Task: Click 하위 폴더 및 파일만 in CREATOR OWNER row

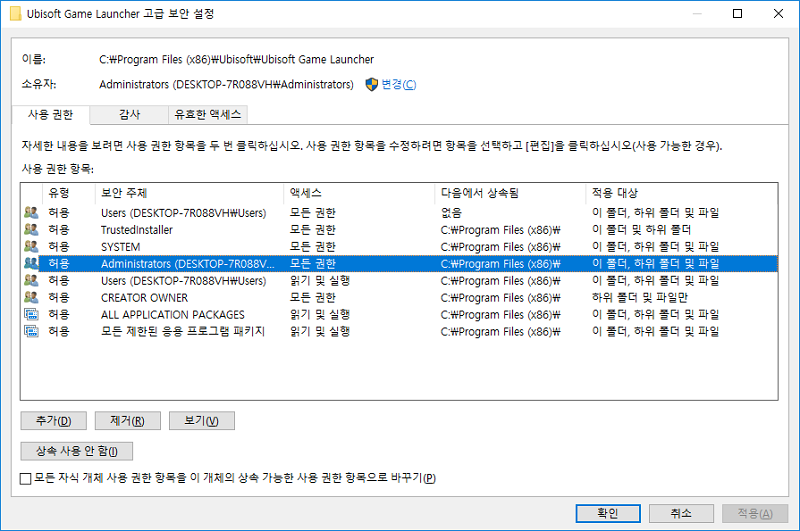Action: [640, 297]
